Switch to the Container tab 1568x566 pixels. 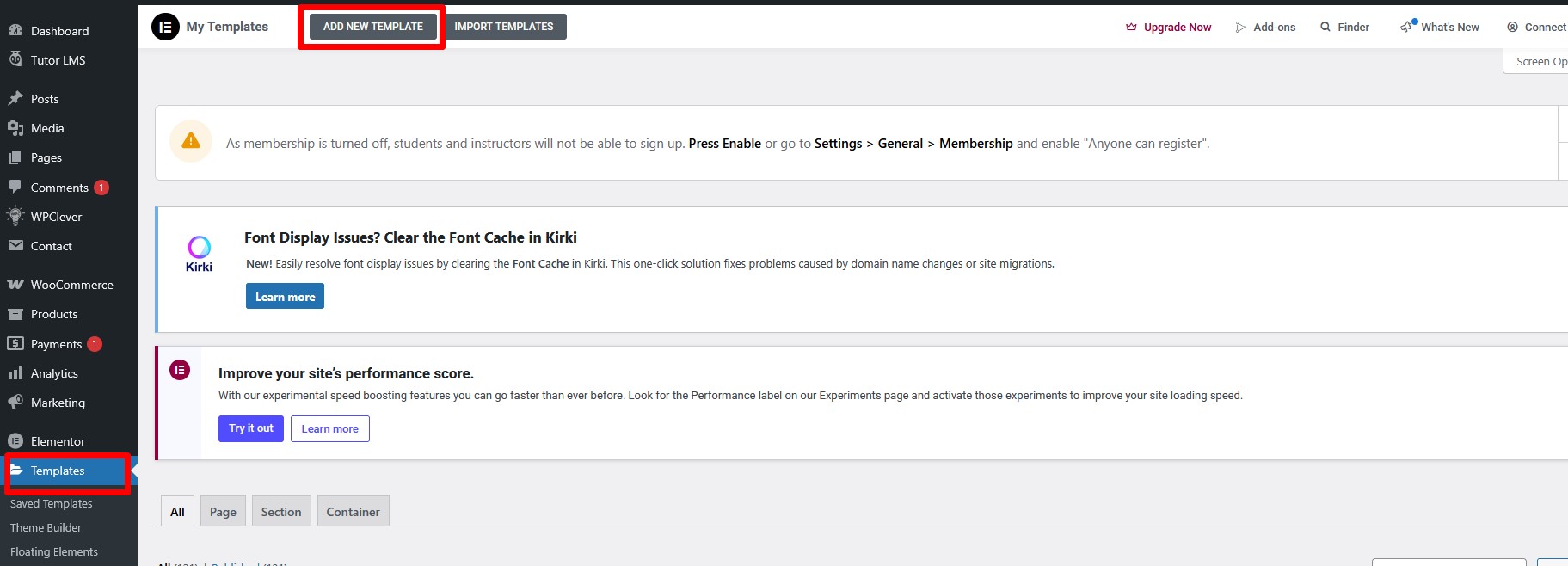[353, 511]
